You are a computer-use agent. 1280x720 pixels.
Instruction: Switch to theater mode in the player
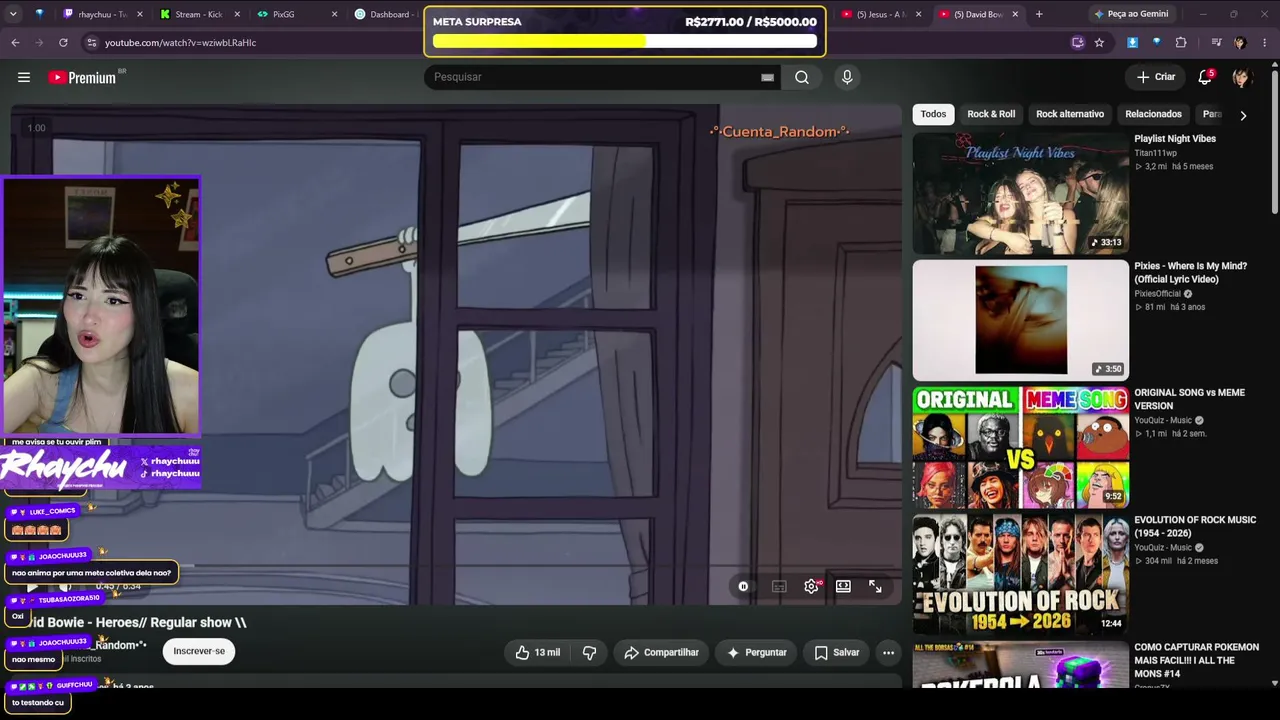click(843, 587)
